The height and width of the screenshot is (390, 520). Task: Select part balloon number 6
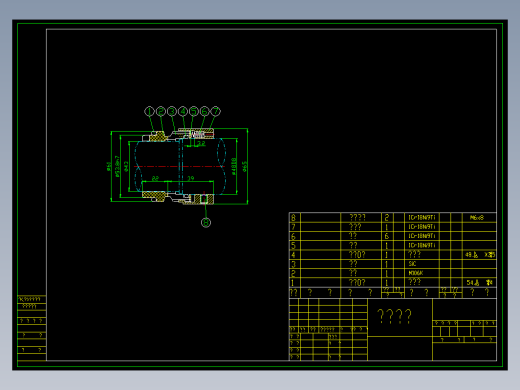205,111
